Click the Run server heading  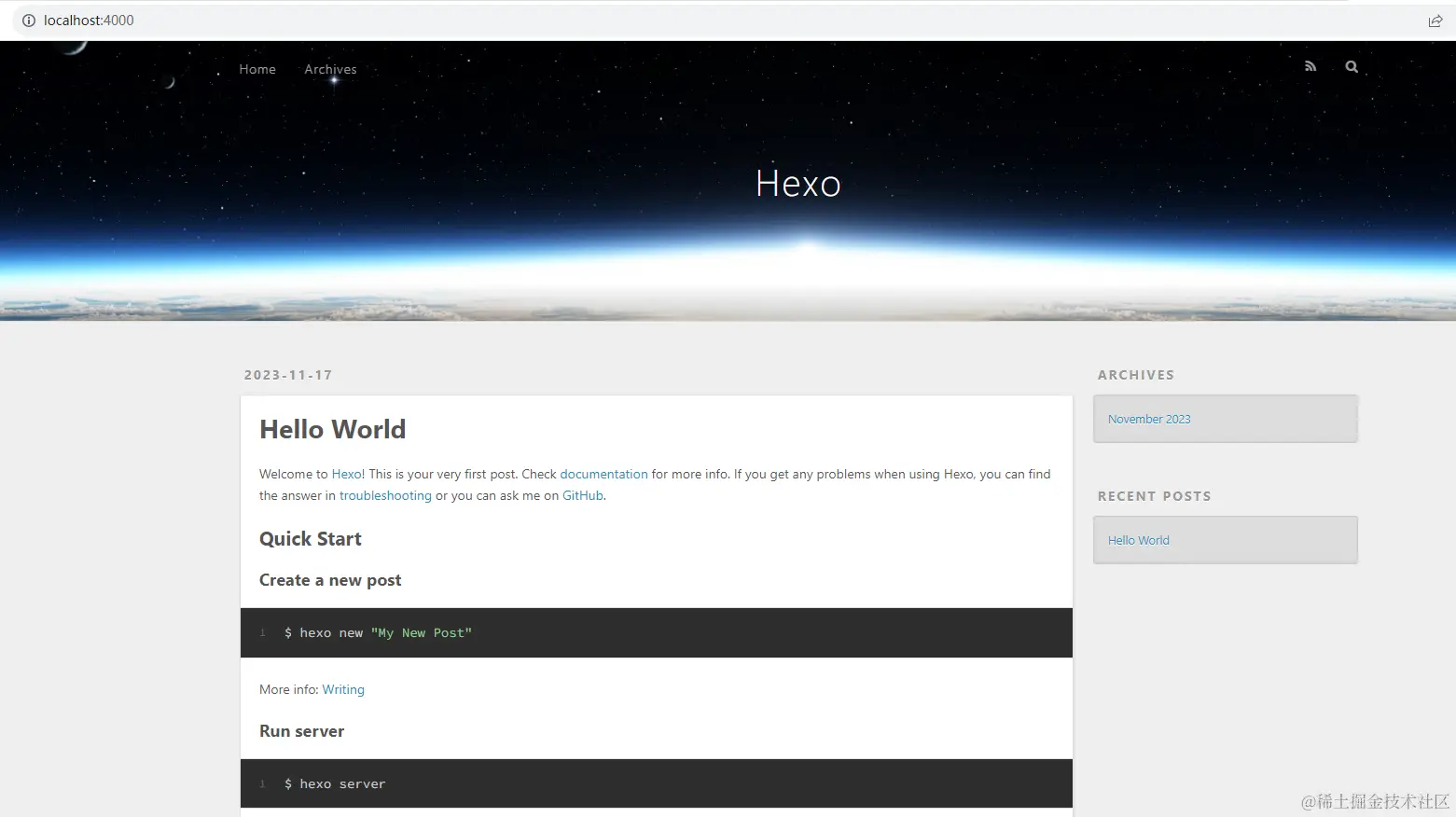[x=302, y=731]
